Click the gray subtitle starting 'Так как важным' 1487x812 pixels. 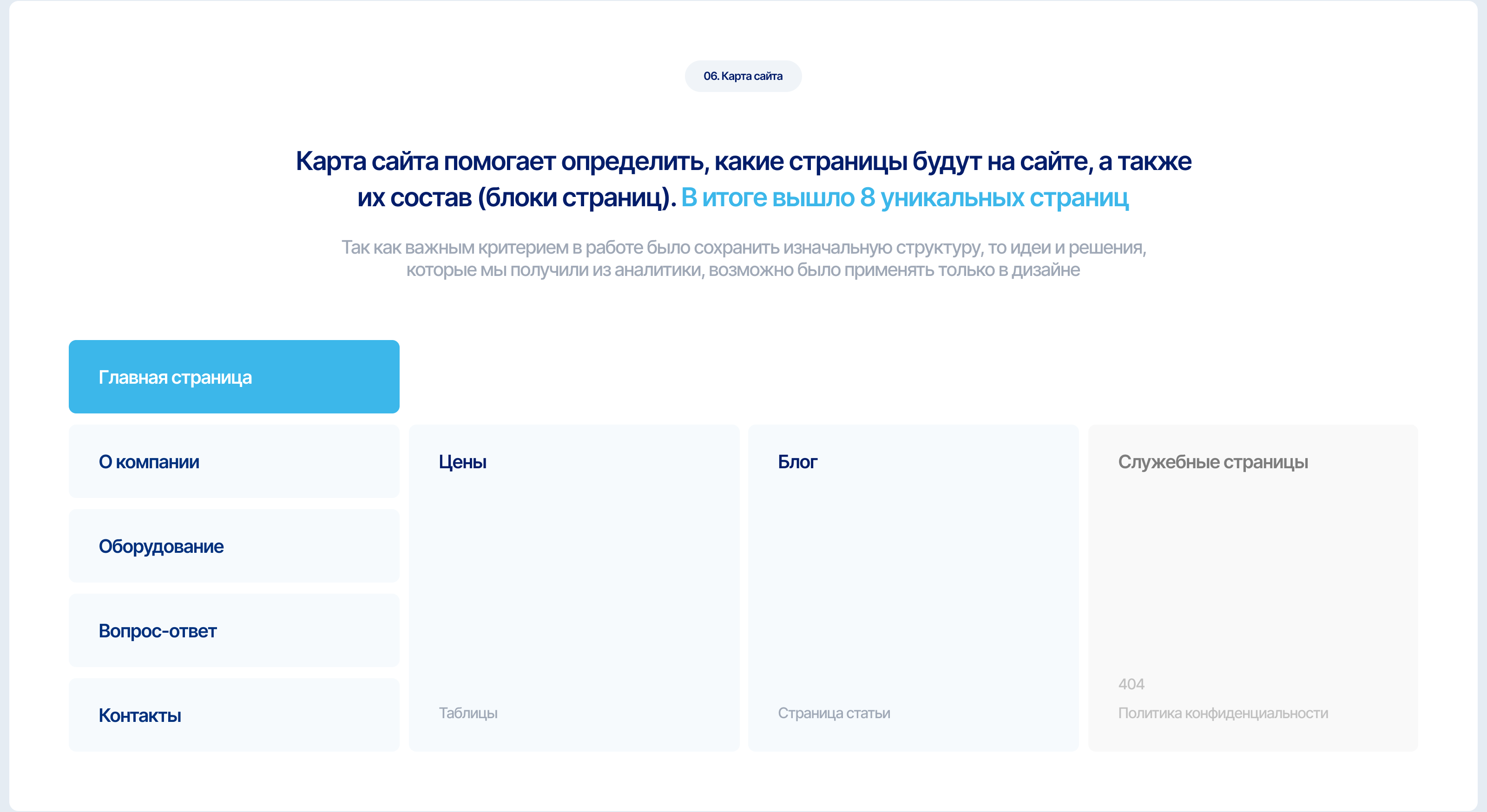(743, 247)
